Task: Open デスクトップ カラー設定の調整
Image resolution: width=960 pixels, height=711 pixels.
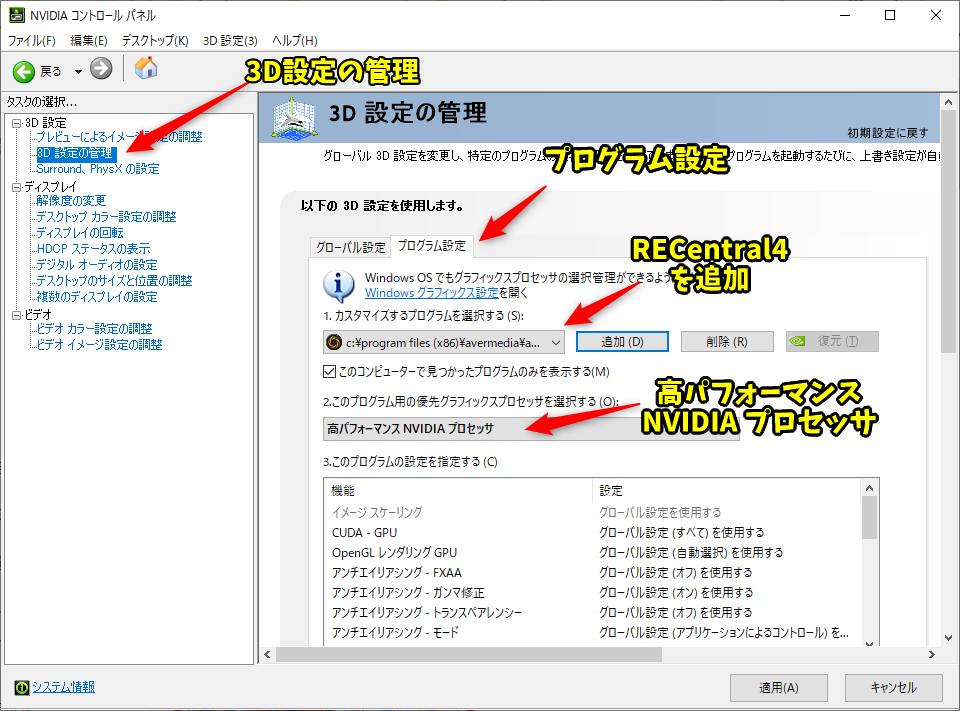Action: [106, 217]
